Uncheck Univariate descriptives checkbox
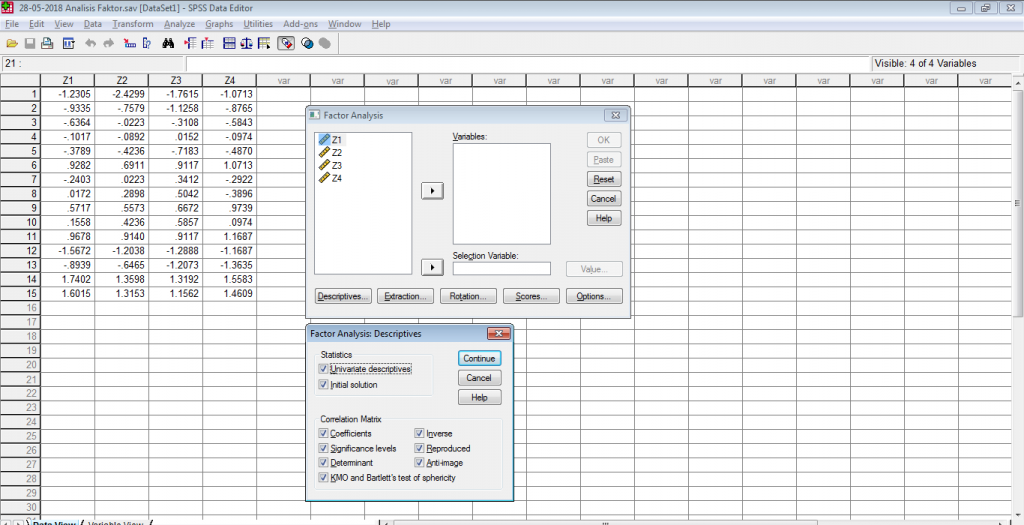The image size is (1024, 525). click(323, 369)
